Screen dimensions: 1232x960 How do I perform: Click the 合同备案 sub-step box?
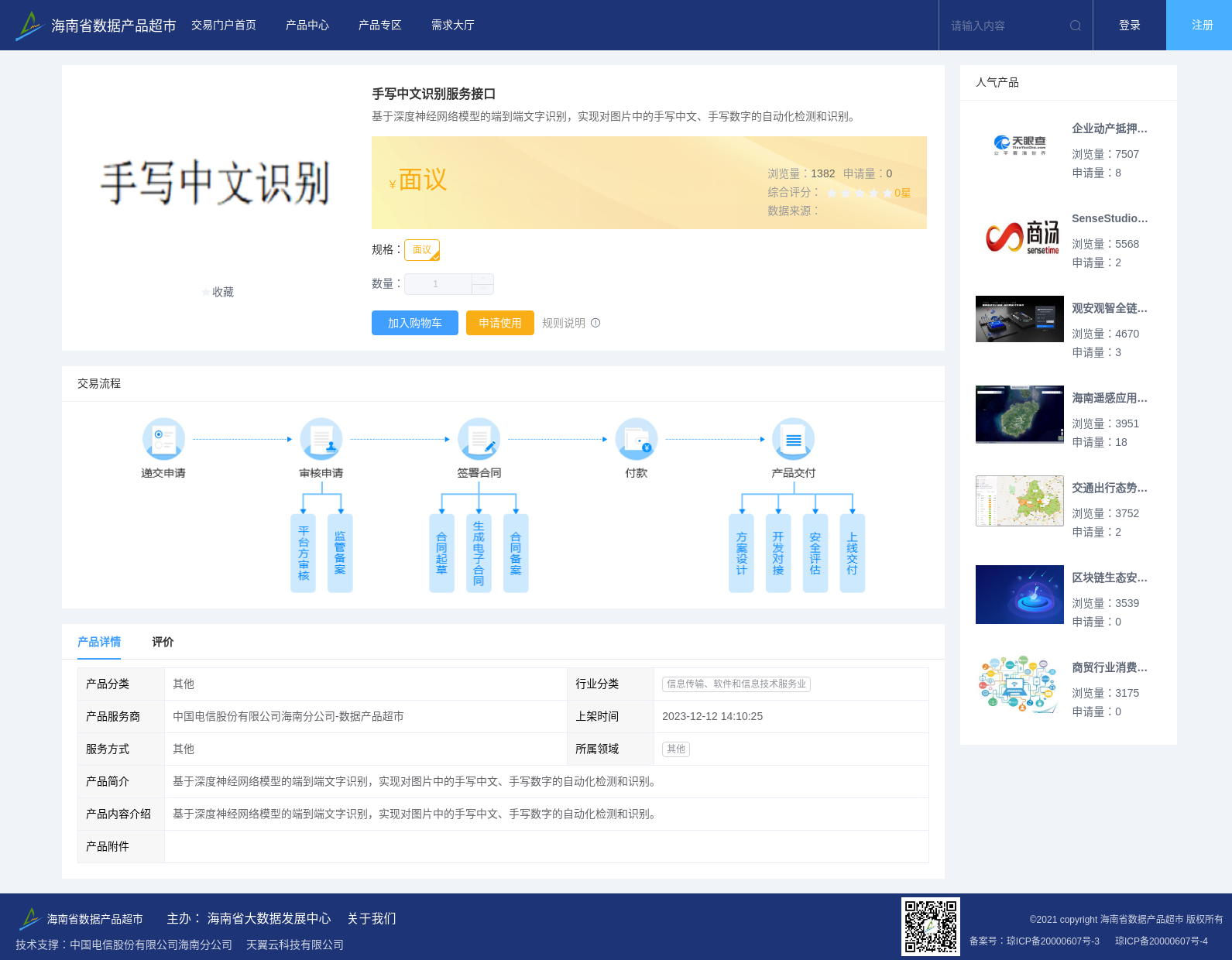tap(516, 553)
